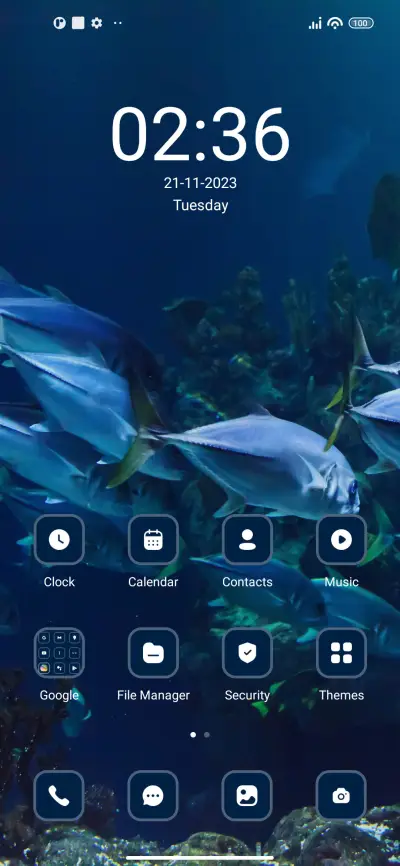Tap the Themes label text
Viewport: 400px width, 866px height.
coord(341,695)
